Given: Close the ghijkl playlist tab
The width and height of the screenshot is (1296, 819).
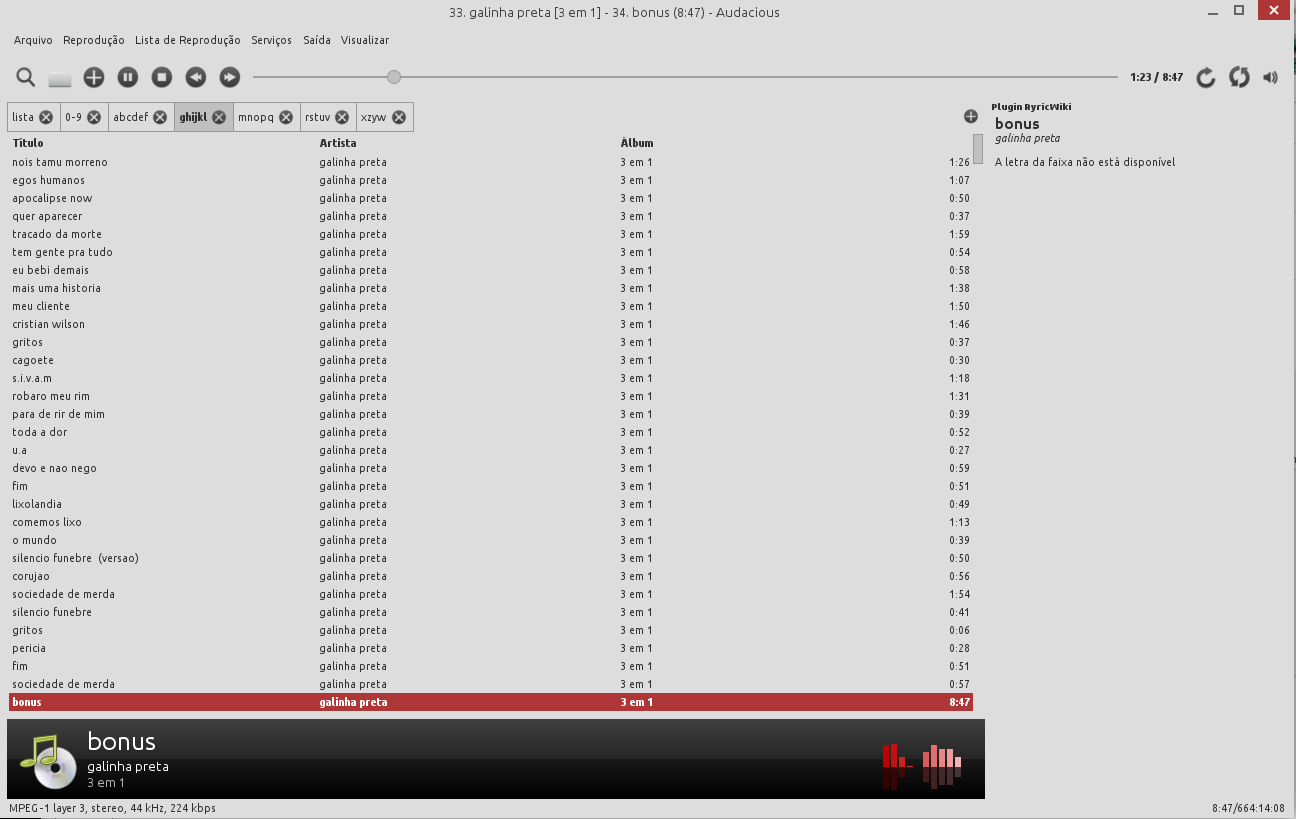Looking at the screenshot, I should 219,117.
